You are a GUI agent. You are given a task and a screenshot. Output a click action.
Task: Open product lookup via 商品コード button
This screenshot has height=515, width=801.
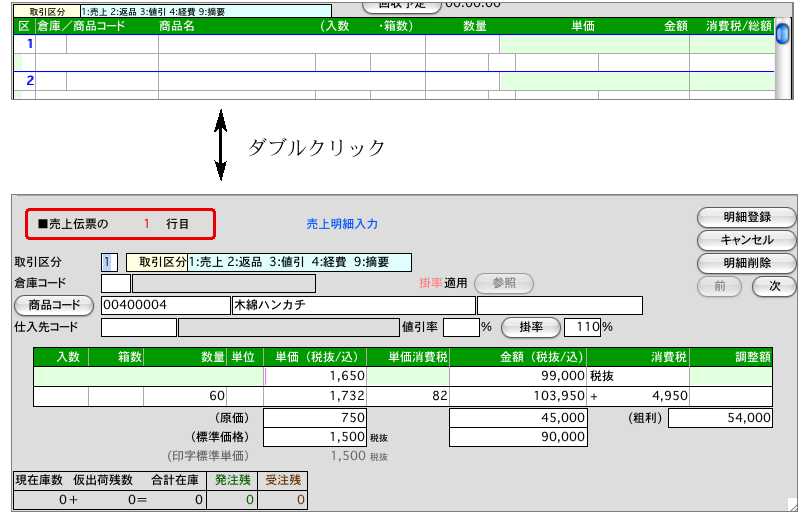click(x=56, y=305)
